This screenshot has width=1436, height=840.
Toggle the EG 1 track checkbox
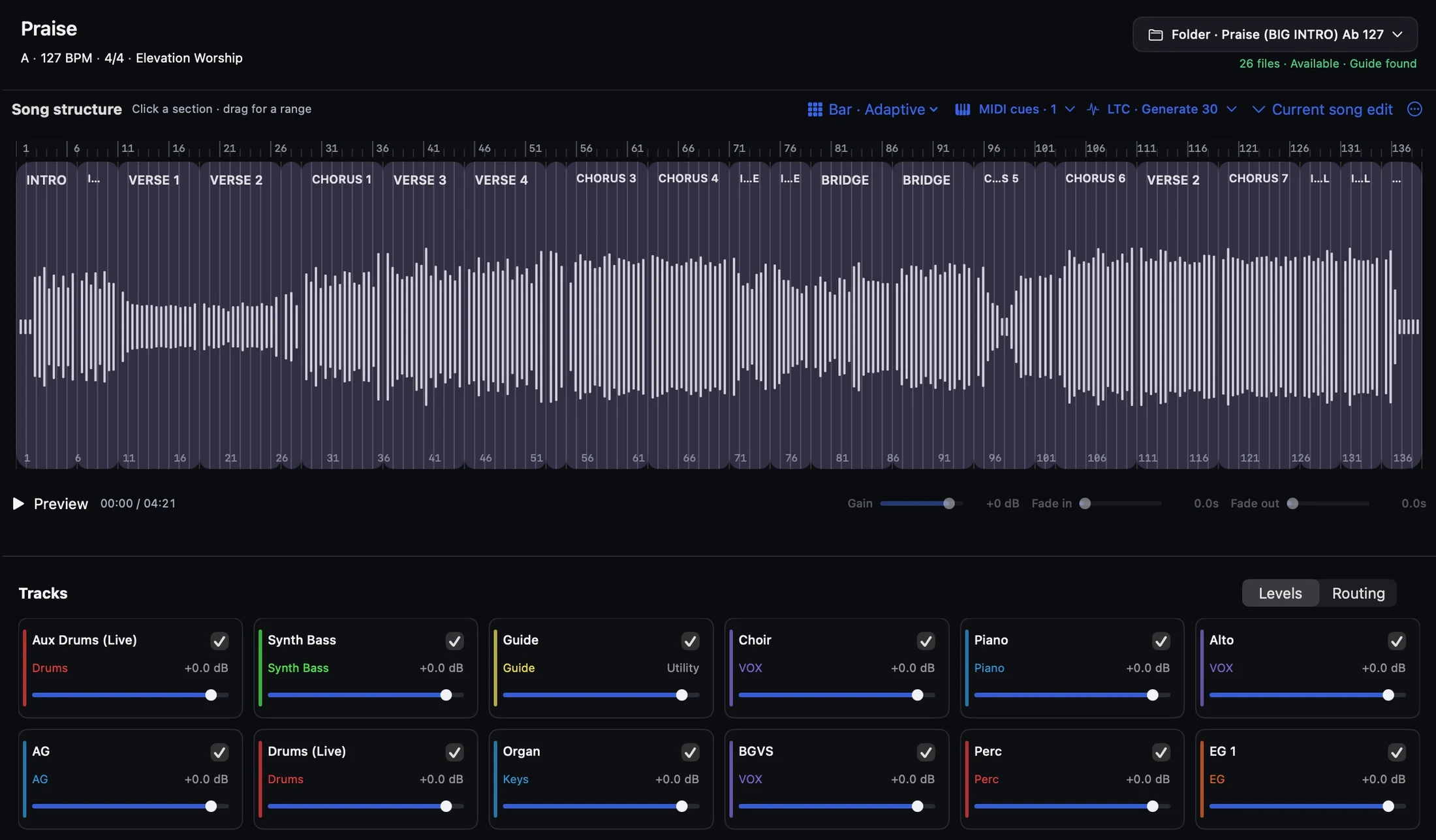[1396, 752]
